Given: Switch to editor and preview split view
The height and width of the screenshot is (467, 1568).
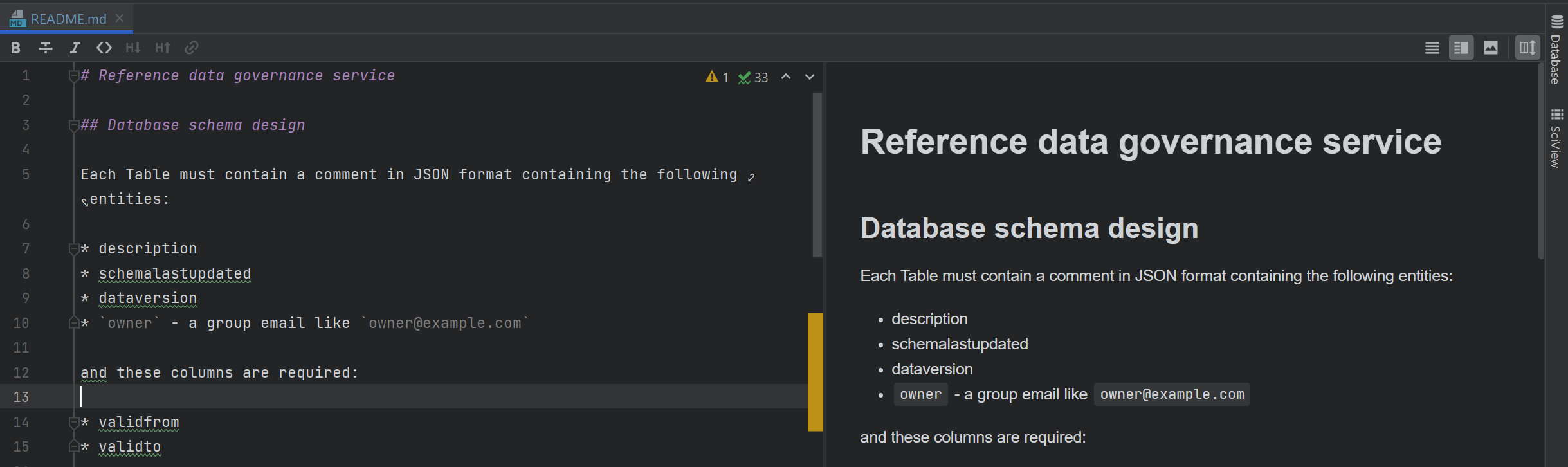Looking at the screenshot, I should click(1461, 48).
